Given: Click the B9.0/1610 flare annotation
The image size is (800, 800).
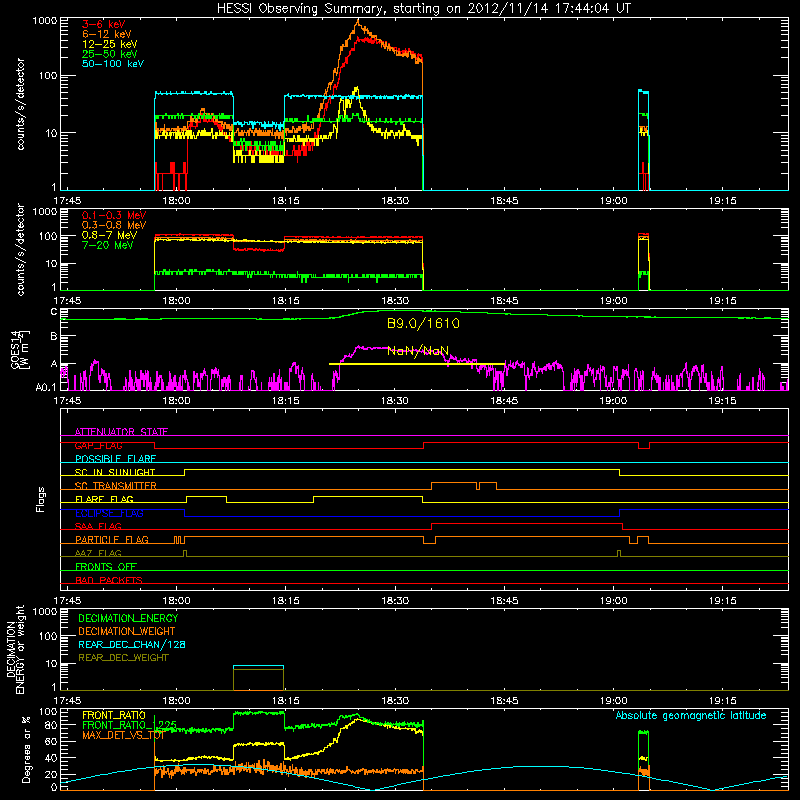Looking at the screenshot, I should [423, 323].
